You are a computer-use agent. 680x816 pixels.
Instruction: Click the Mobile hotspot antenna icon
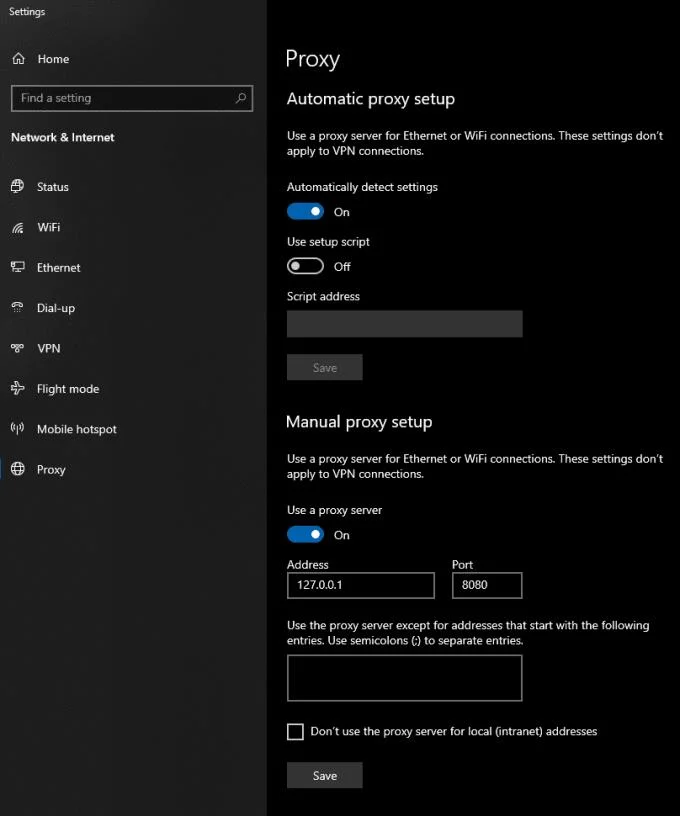pyautogui.click(x=18, y=429)
